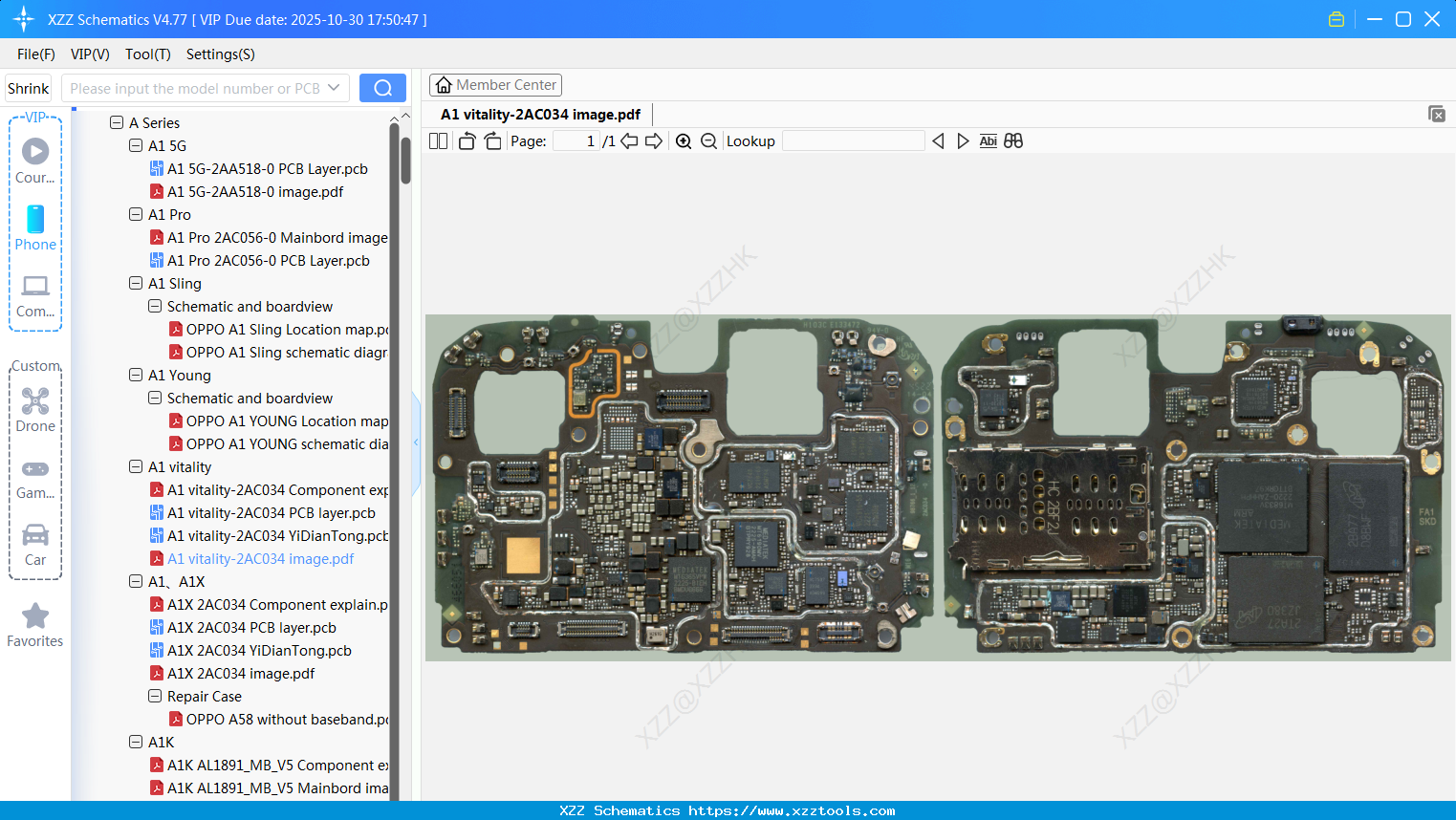This screenshot has width=1456, height=820.
Task: Go to the next page arrow
Action: coord(654,141)
